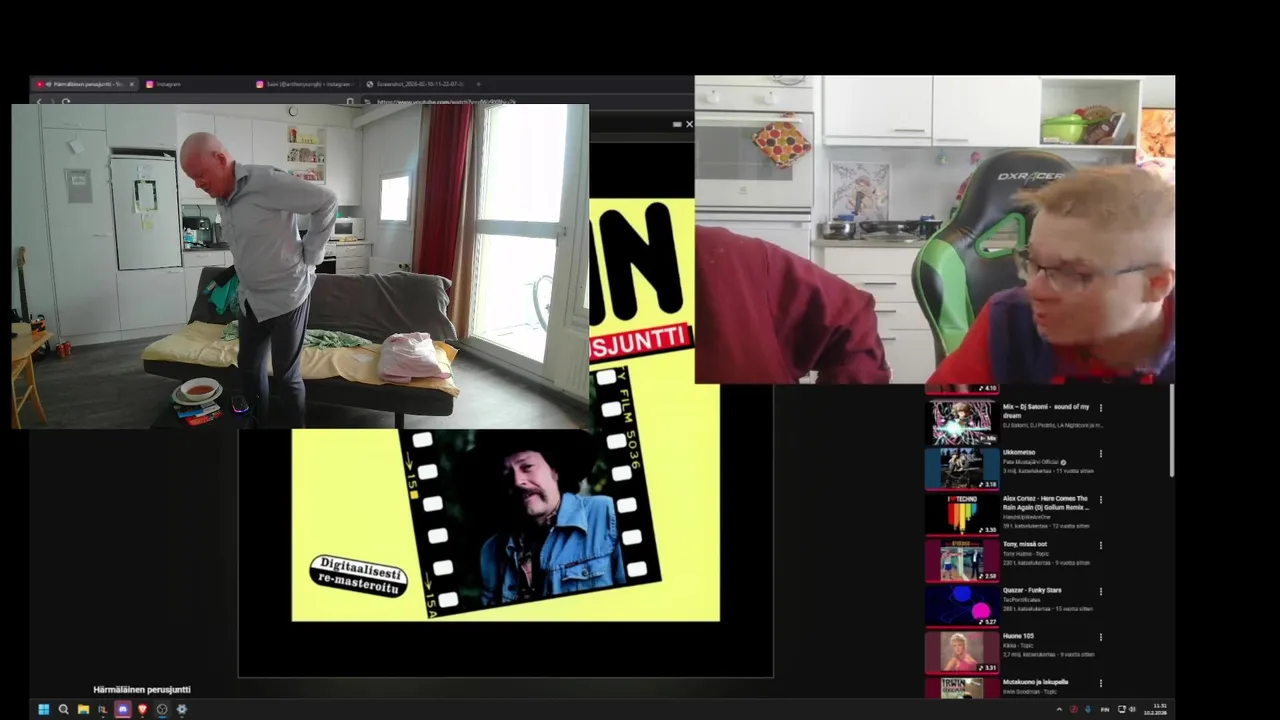Screen dimensions: 1280x720
Task: Click the browser address bar URL
Action: tap(445, 101)
